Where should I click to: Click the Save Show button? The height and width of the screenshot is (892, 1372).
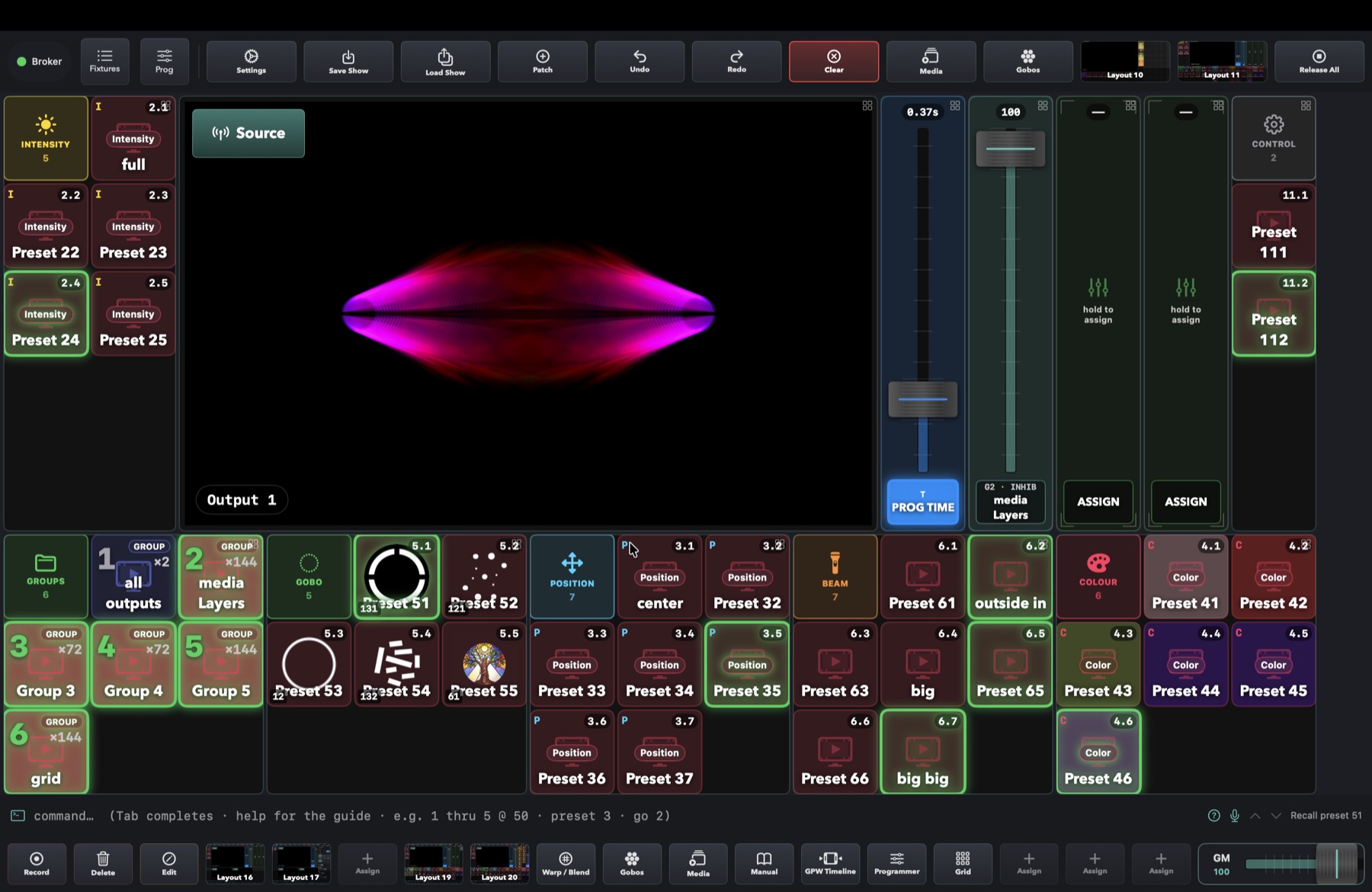click(x=348, y=61)
